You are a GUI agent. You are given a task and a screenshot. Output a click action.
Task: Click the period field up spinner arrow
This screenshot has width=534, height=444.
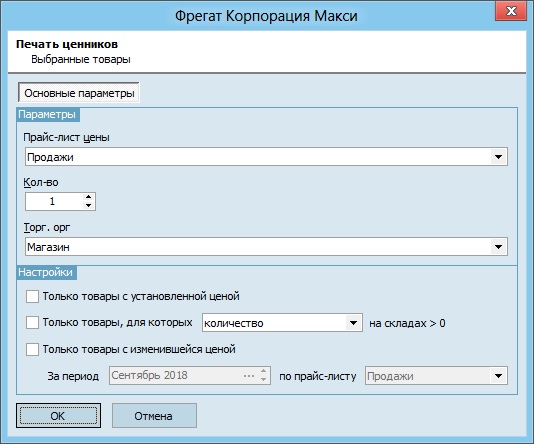(264, 371)
